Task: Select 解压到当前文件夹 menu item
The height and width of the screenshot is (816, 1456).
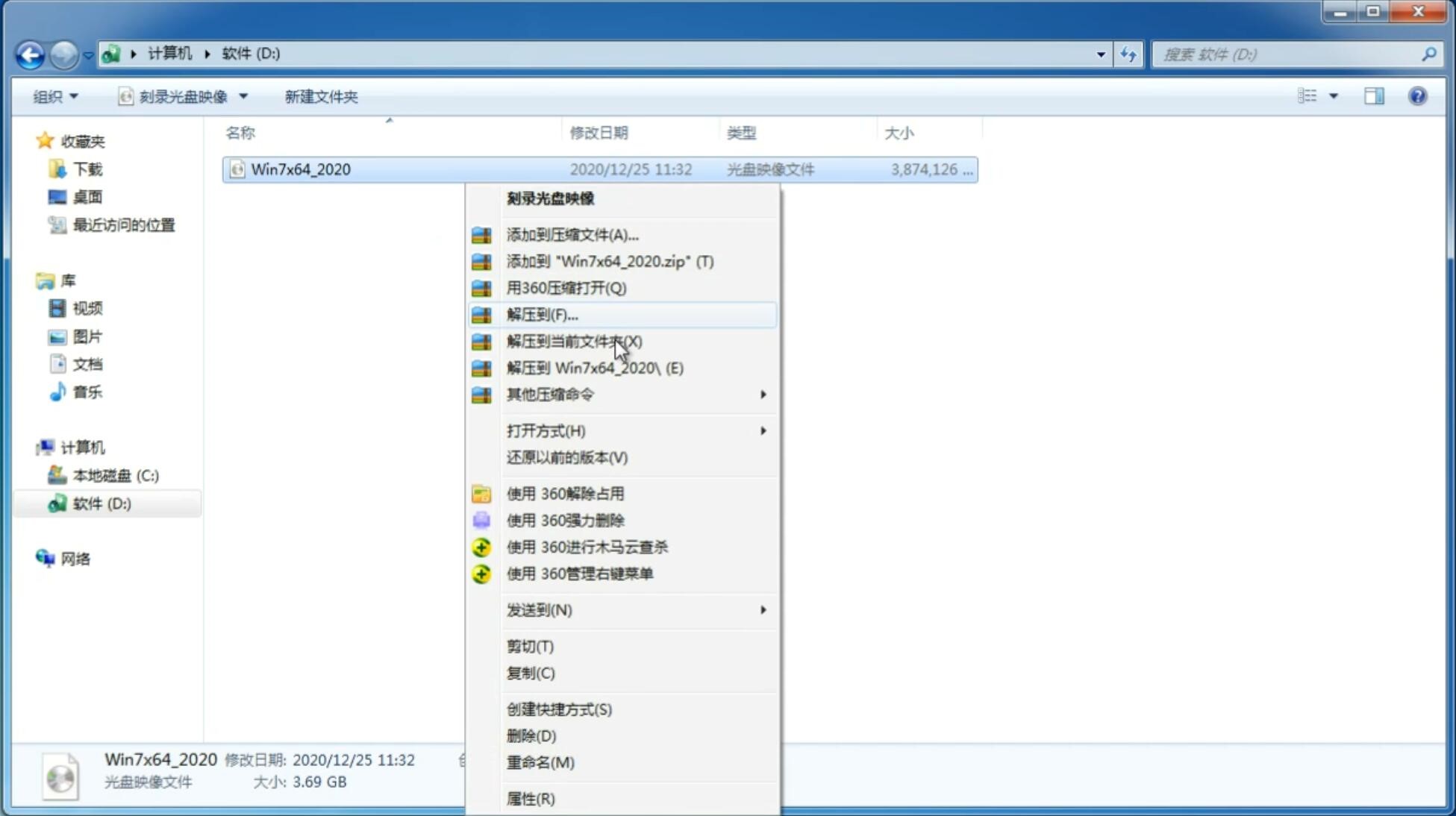Action: [575, 341]
